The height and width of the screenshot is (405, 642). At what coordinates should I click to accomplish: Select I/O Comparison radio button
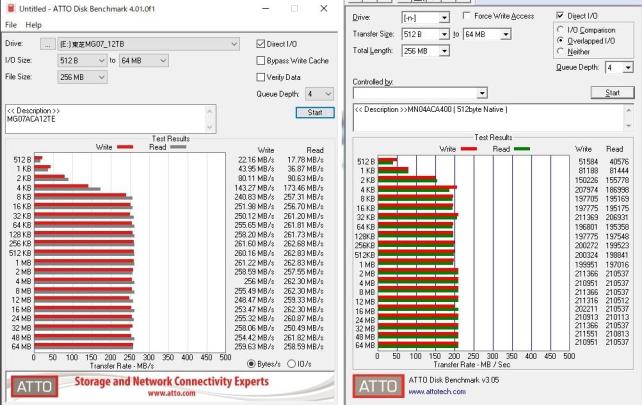(x=561, y=30)
